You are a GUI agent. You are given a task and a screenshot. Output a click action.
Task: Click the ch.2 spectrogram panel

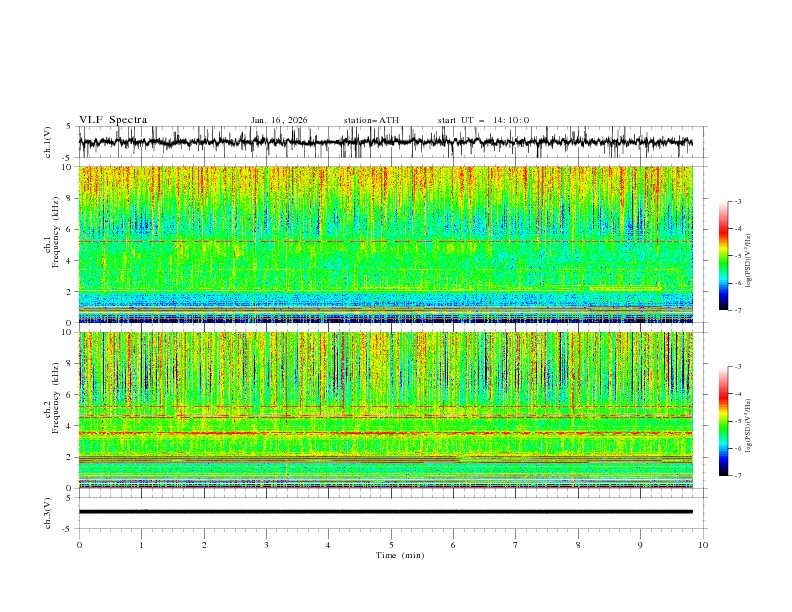[385, 410]
